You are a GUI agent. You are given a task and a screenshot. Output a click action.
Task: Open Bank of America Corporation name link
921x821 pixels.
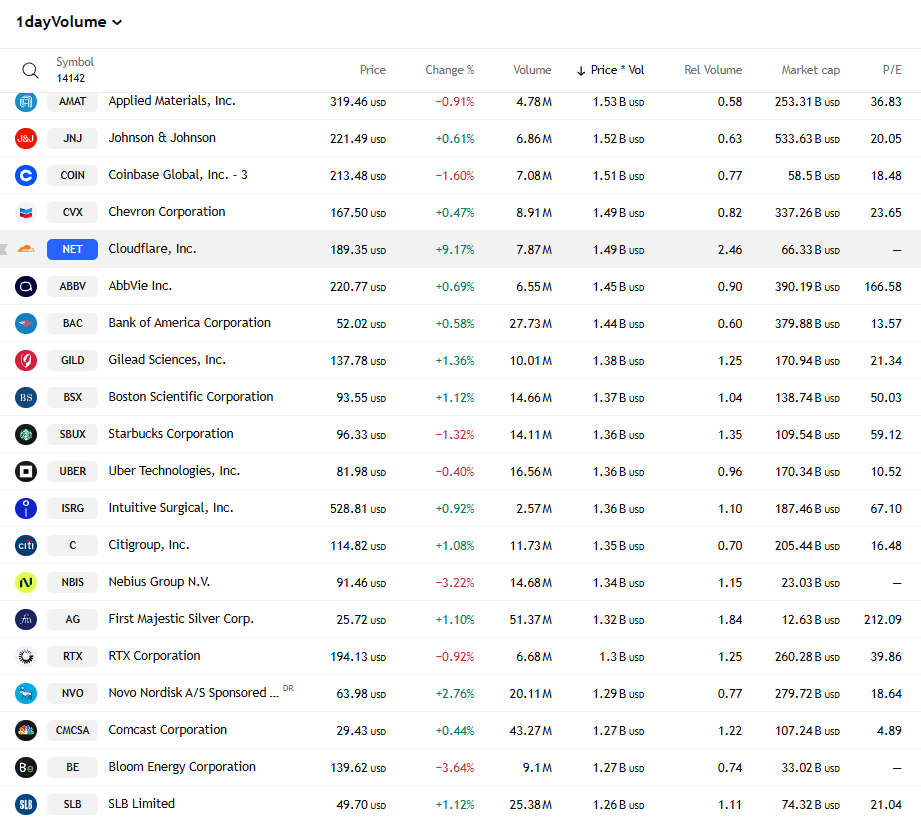point(189,323)
